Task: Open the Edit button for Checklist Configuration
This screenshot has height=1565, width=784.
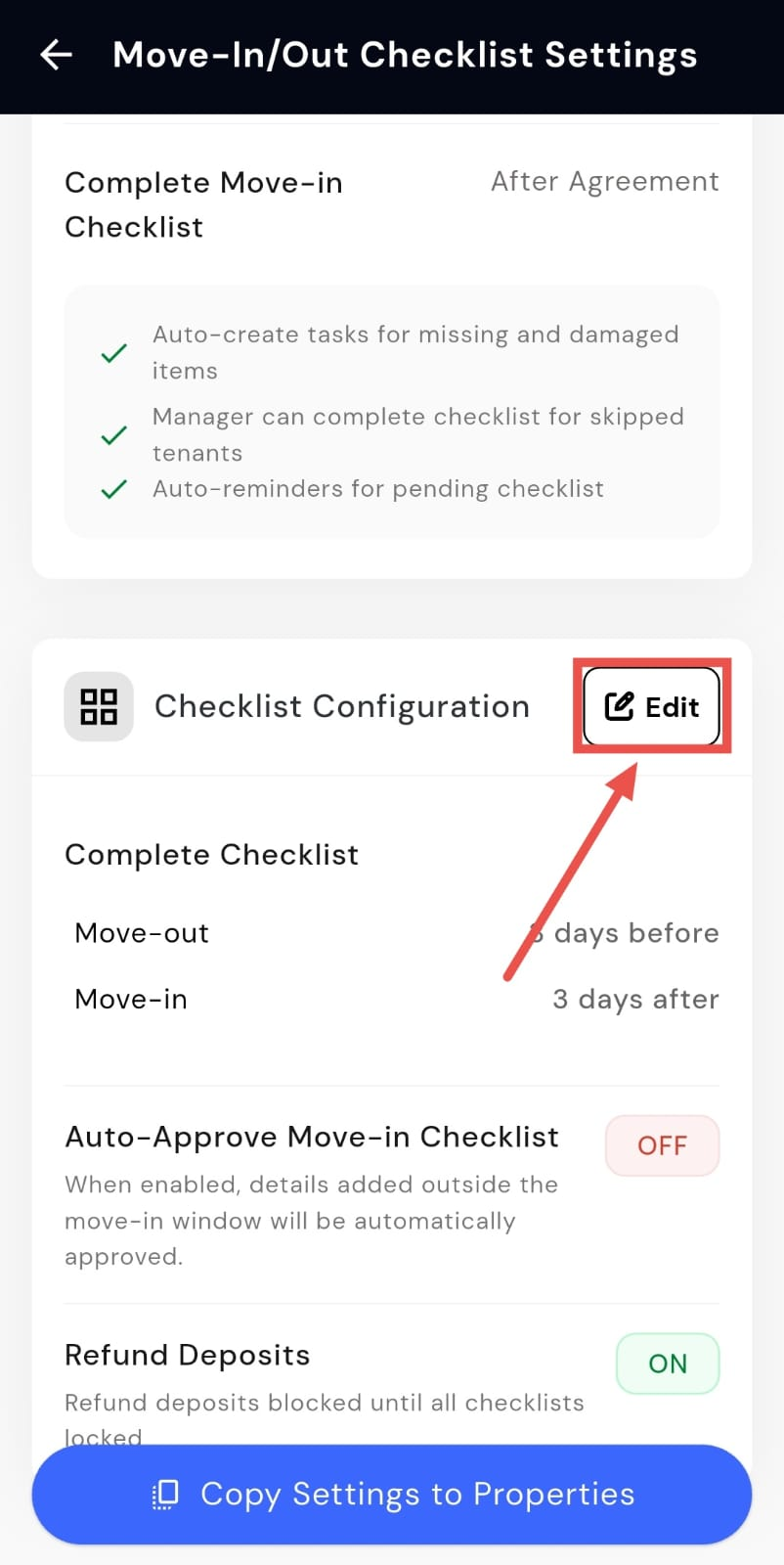Action: [652, 706]
